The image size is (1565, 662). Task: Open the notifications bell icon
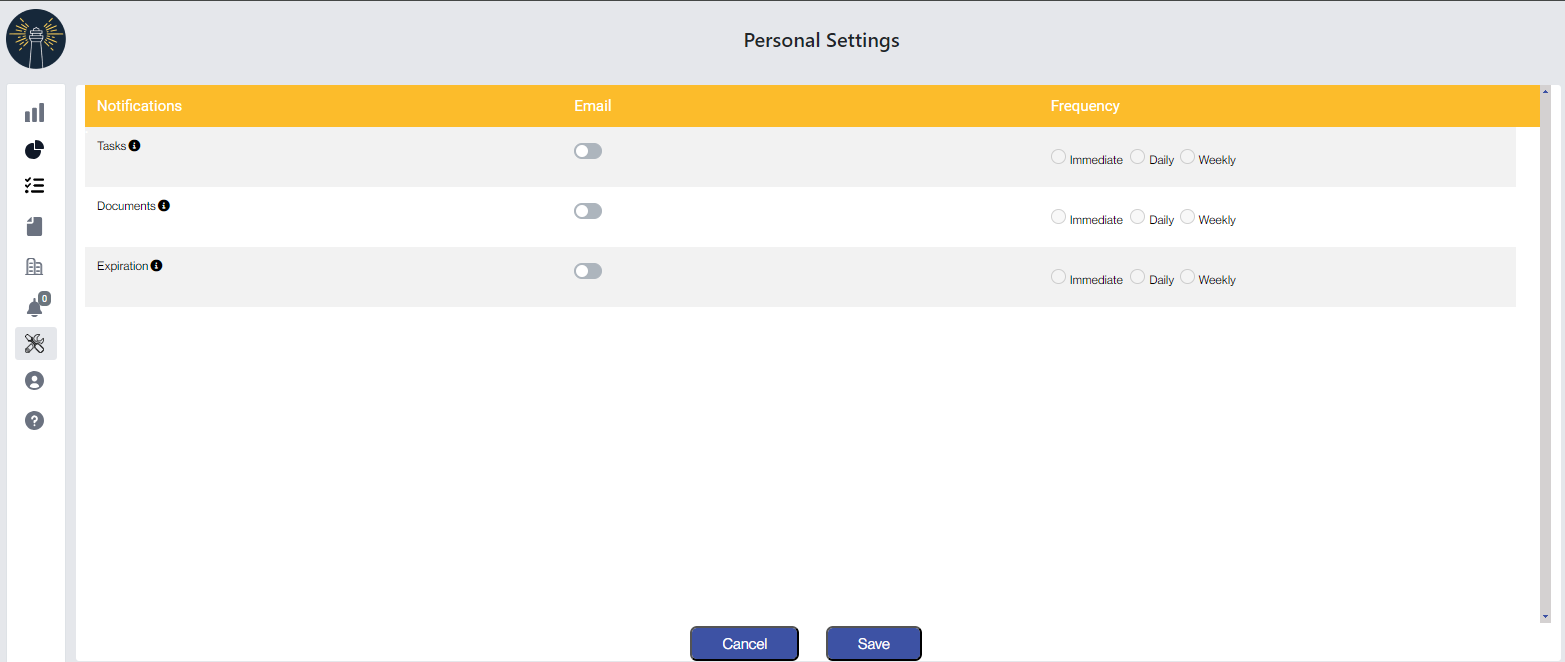click(x=35, y=307)
